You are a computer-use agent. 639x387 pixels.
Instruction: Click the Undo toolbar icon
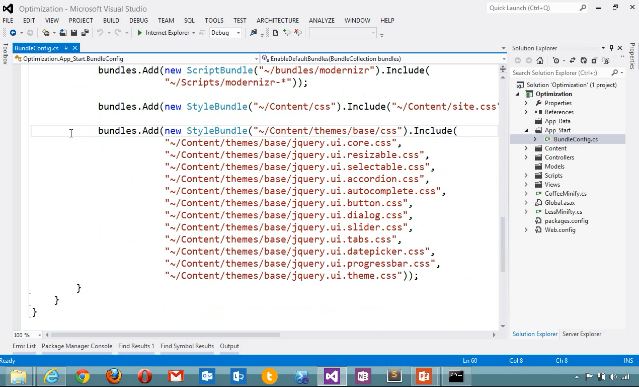(x=100, y=33)
